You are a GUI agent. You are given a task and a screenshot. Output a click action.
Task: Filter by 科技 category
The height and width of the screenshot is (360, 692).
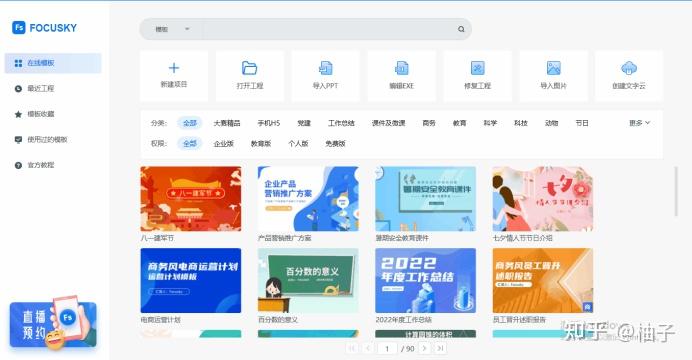coord(521,123)
